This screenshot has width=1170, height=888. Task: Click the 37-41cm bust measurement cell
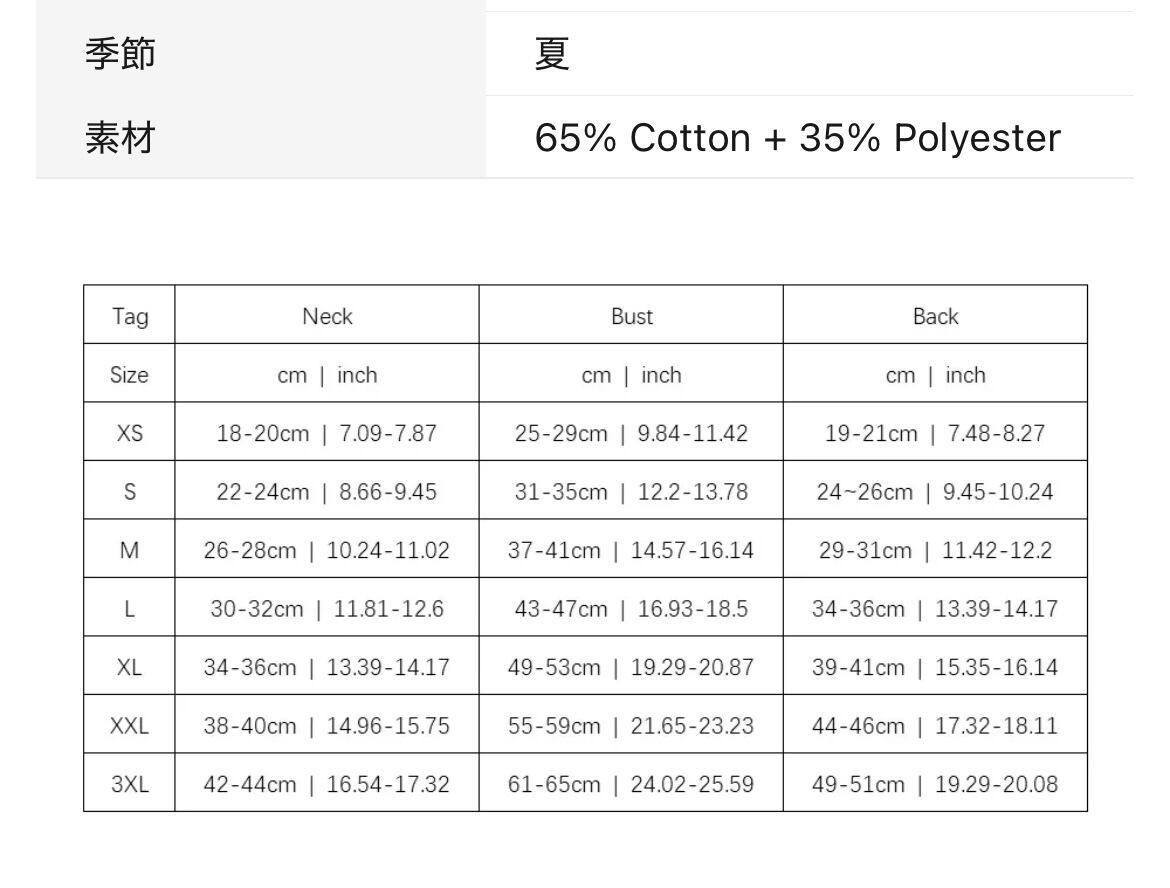pos(631,550)
